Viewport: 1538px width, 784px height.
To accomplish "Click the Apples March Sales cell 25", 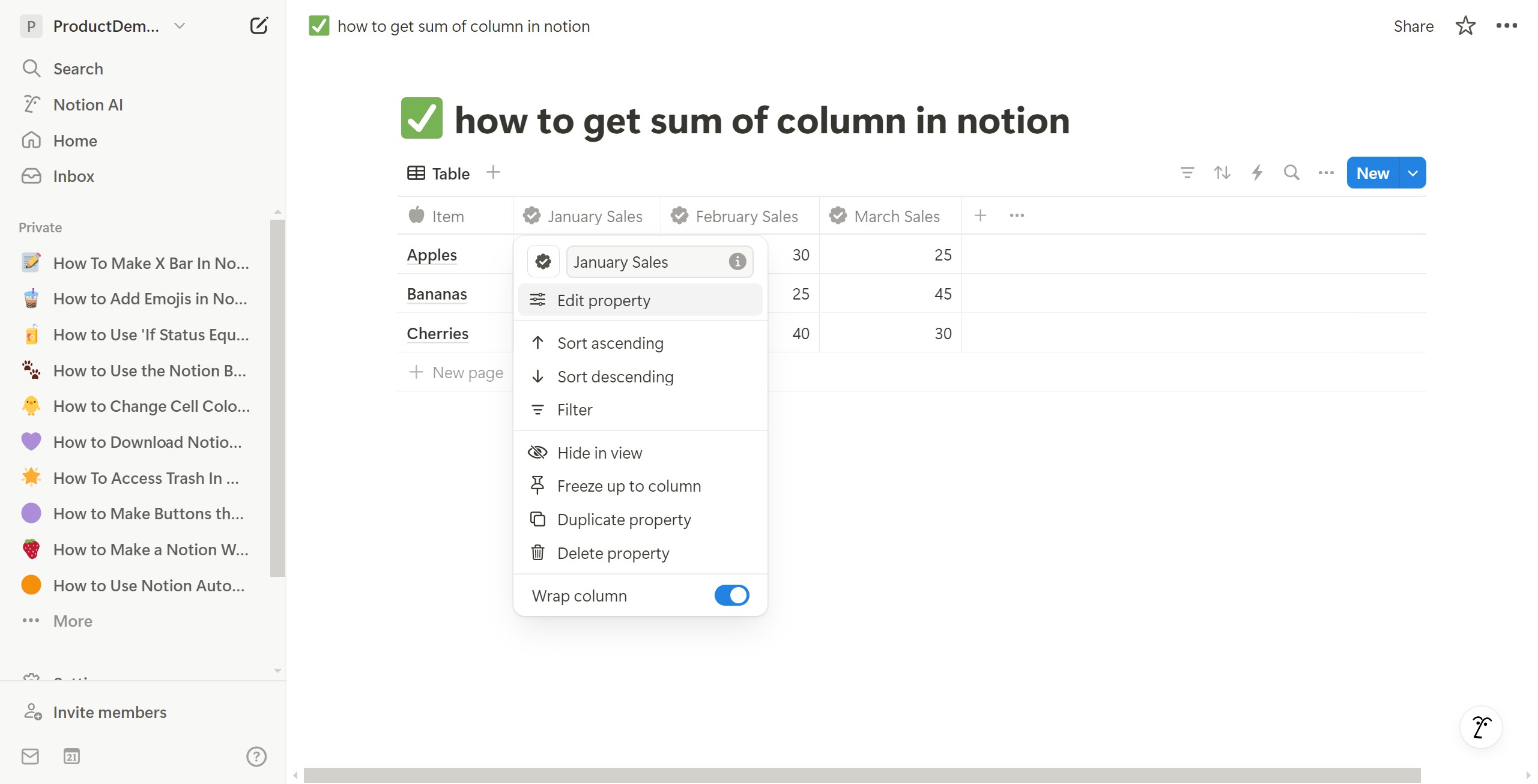I will point(891,255).
